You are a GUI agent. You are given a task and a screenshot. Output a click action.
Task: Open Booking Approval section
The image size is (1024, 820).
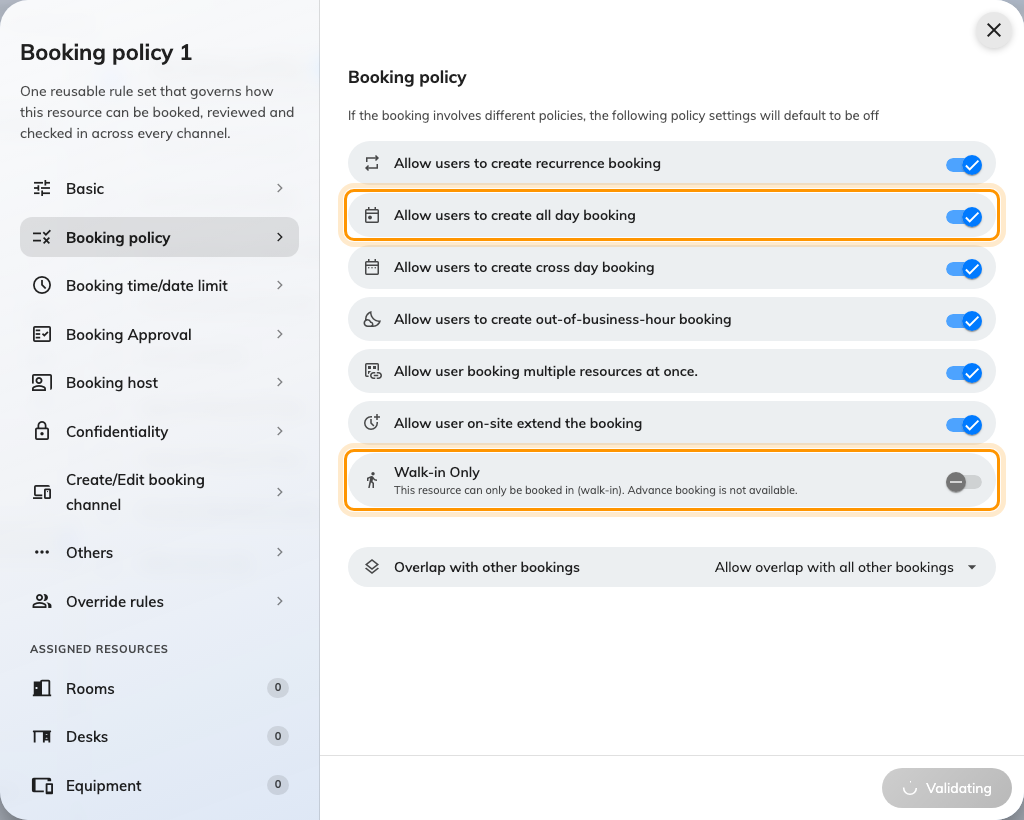tap(159, 334)
